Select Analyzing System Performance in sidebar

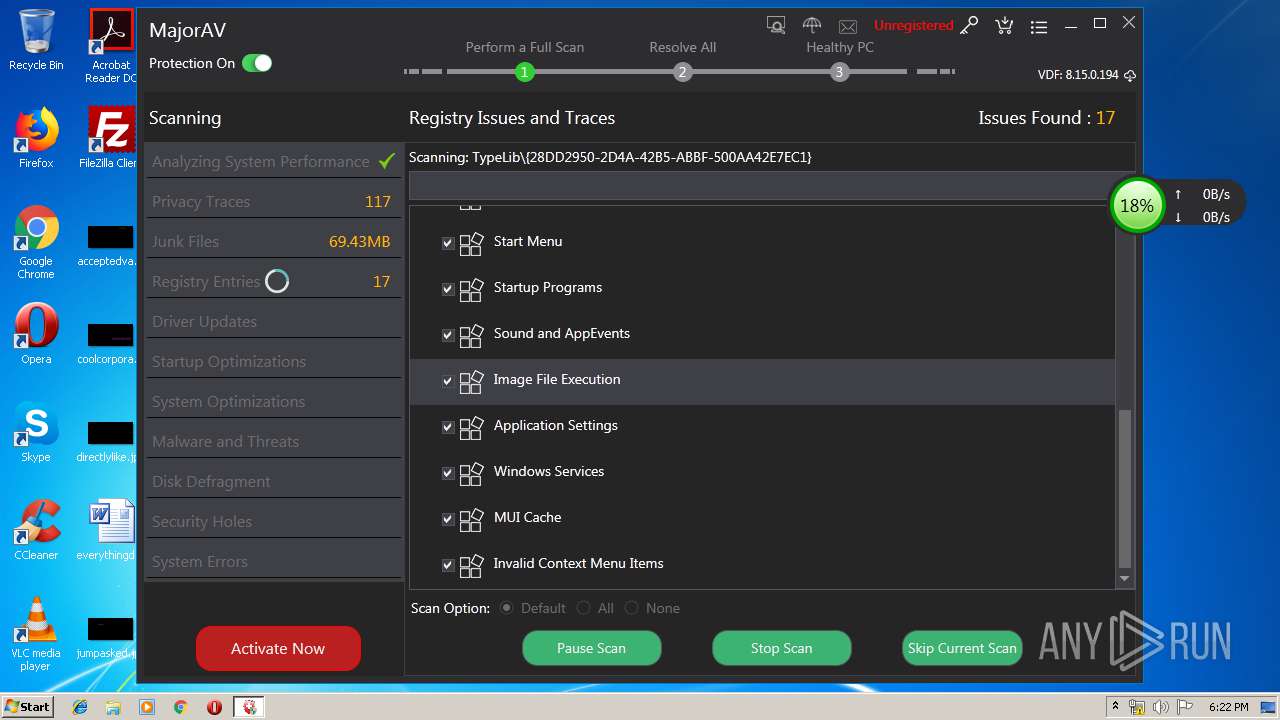point(273,161)
